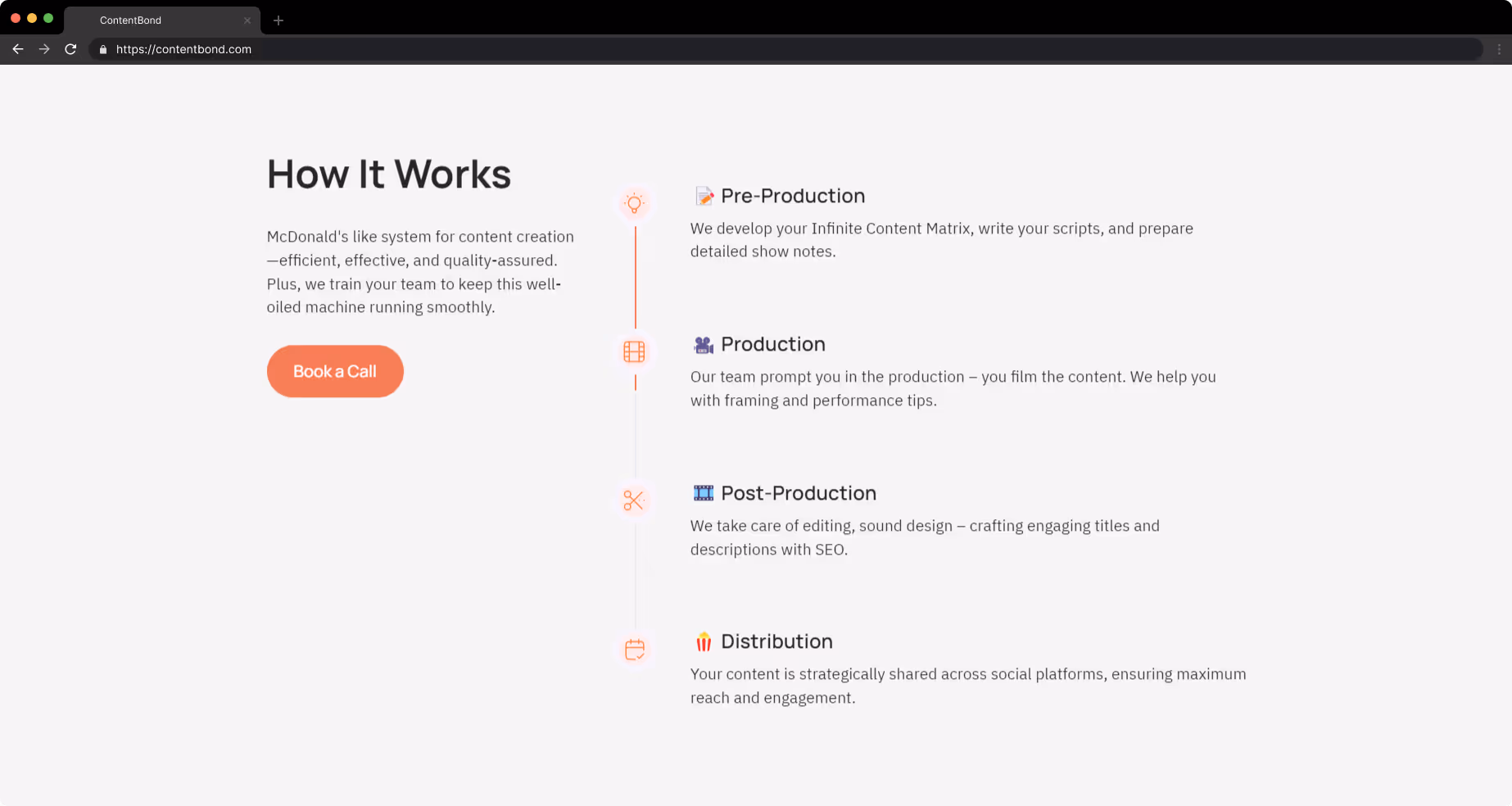Image resolution: width=1512 pixels, height=806 pixels.
Task: Click the Distribution step heading
Action: pos(776,641)
